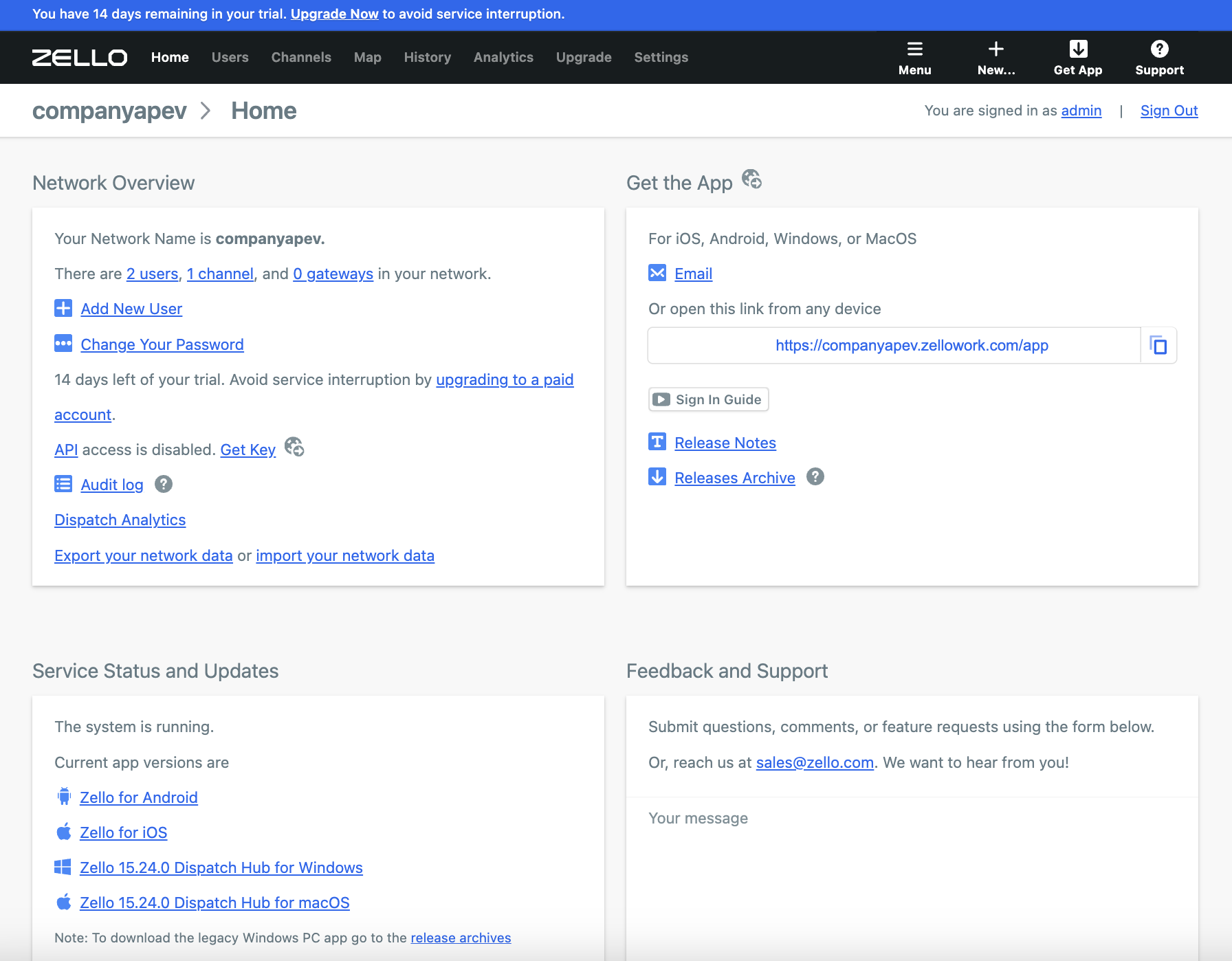This screenshot has height=961, width=1232.
Task: Follow the Upgrade Now trial banner link
Action: [x=334, y=14]
